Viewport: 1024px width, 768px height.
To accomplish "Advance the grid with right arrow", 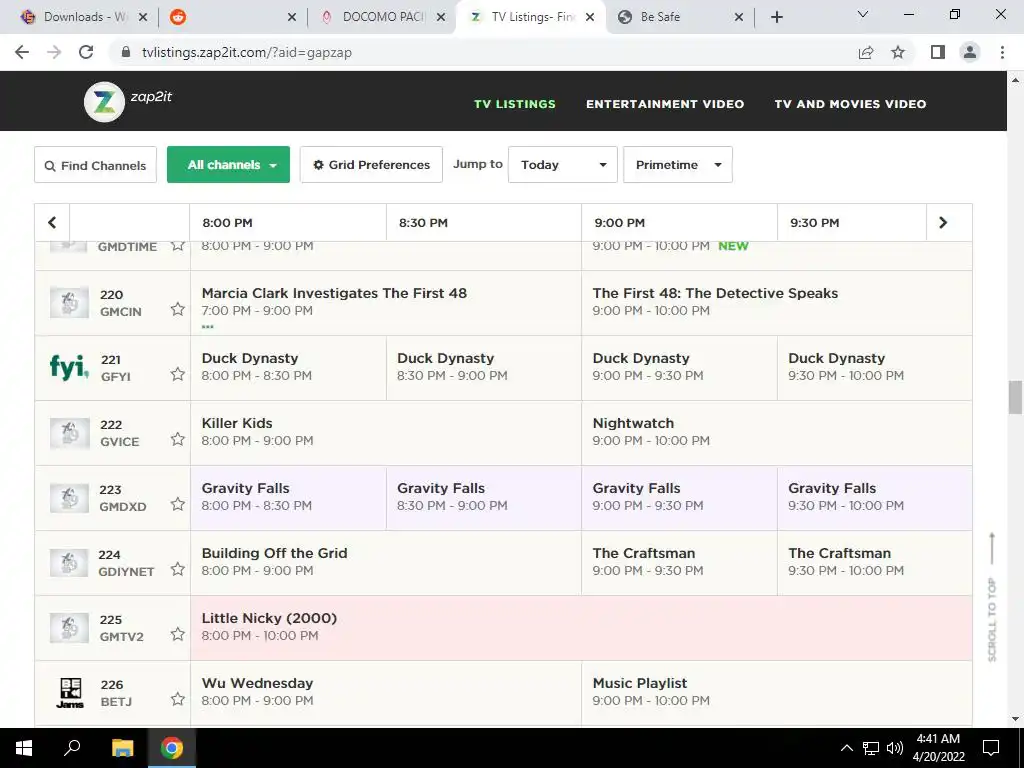I will (x=942, y=223).
